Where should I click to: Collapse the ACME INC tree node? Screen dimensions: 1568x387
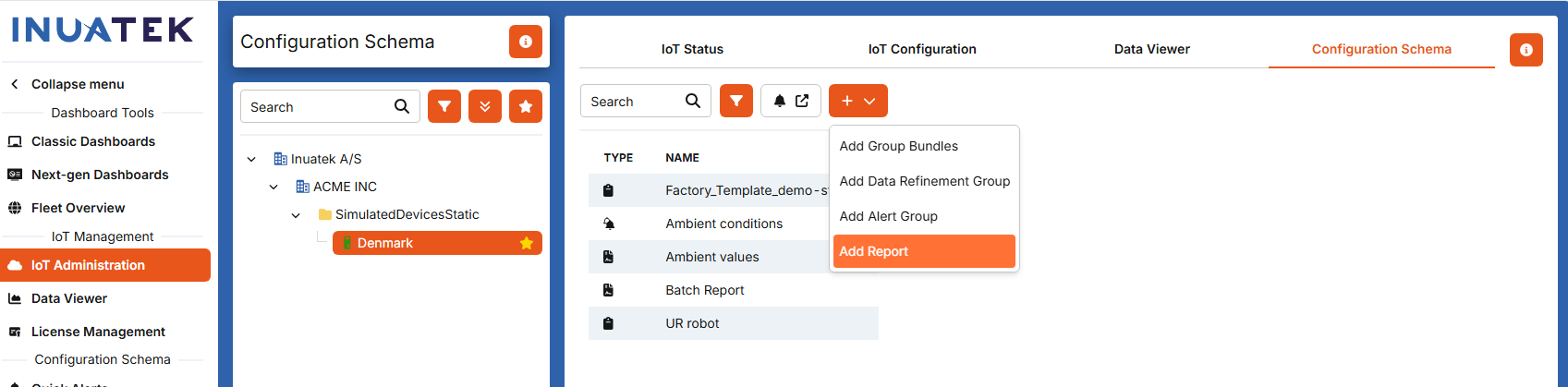click(273, 187)
